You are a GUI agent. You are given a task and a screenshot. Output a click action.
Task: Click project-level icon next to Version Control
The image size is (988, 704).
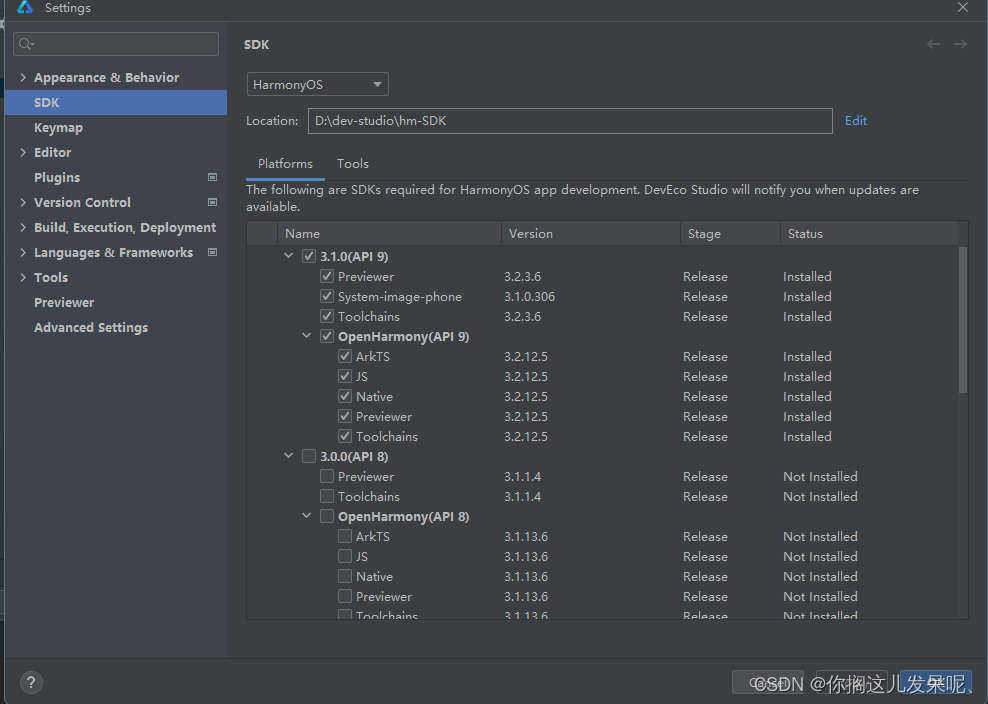pyautogui.click(x=212, y=202)
